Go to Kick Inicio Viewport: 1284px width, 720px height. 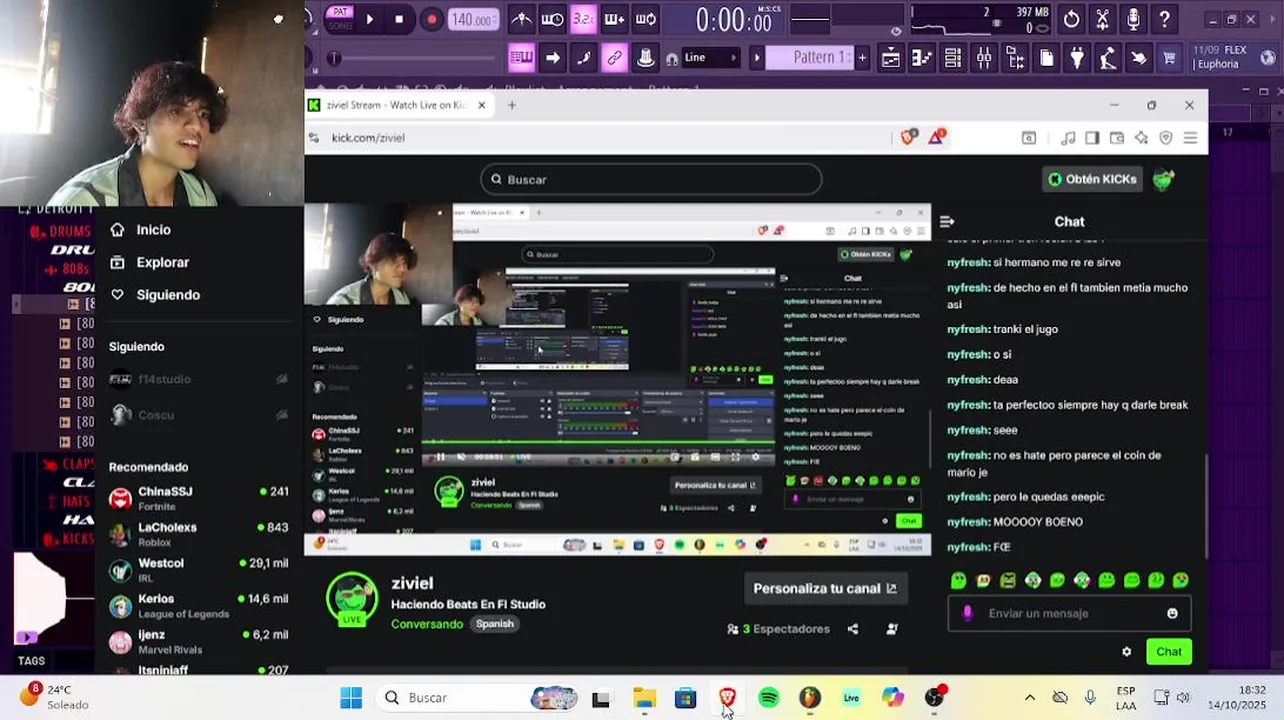(x=141, y=230)
